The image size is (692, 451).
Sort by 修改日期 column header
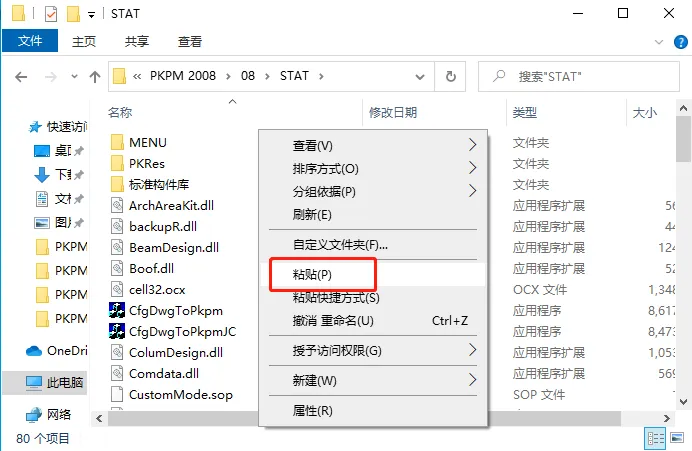pos(393,113)
